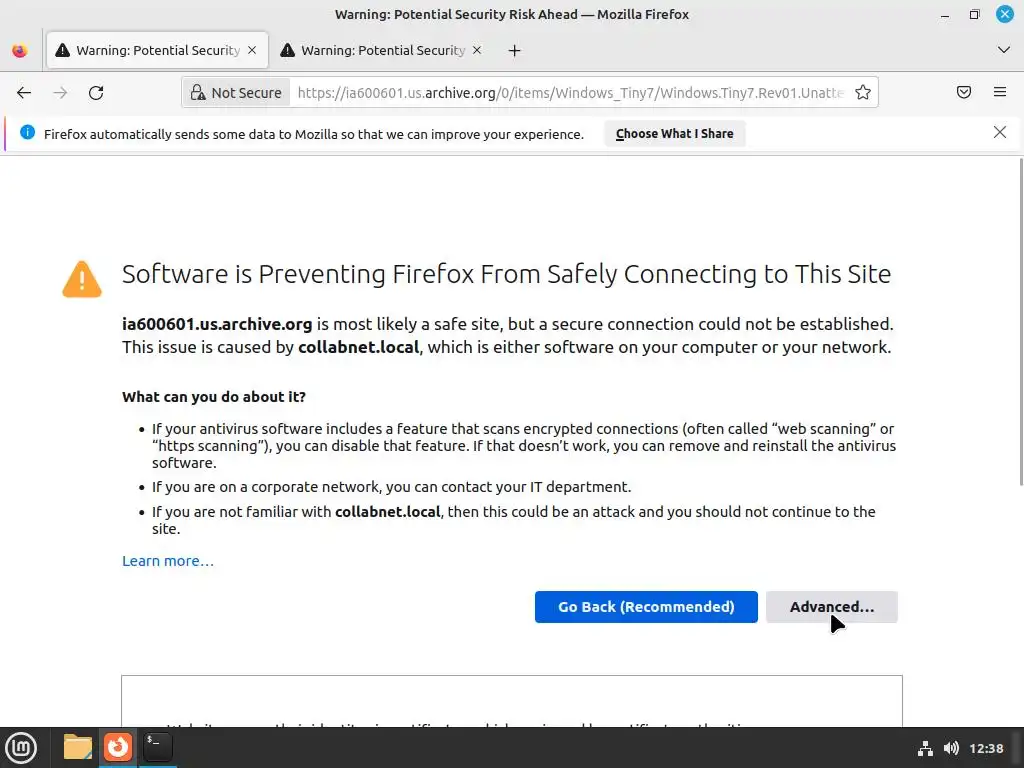Go back using the back arrow

pyautogui.click(x=24, y=93)
